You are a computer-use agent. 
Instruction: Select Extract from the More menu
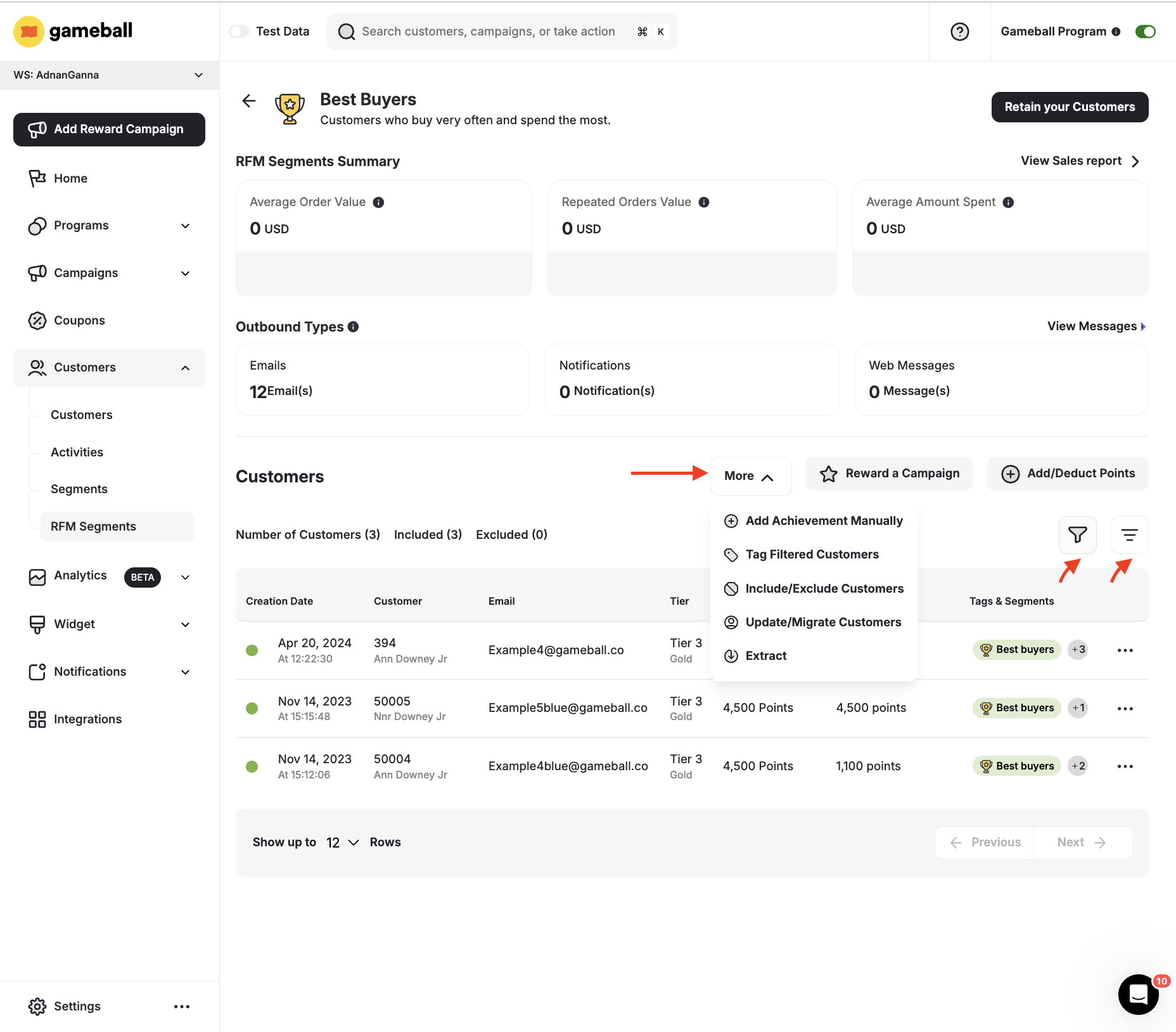pyautogui.click(x=766, y=655)
